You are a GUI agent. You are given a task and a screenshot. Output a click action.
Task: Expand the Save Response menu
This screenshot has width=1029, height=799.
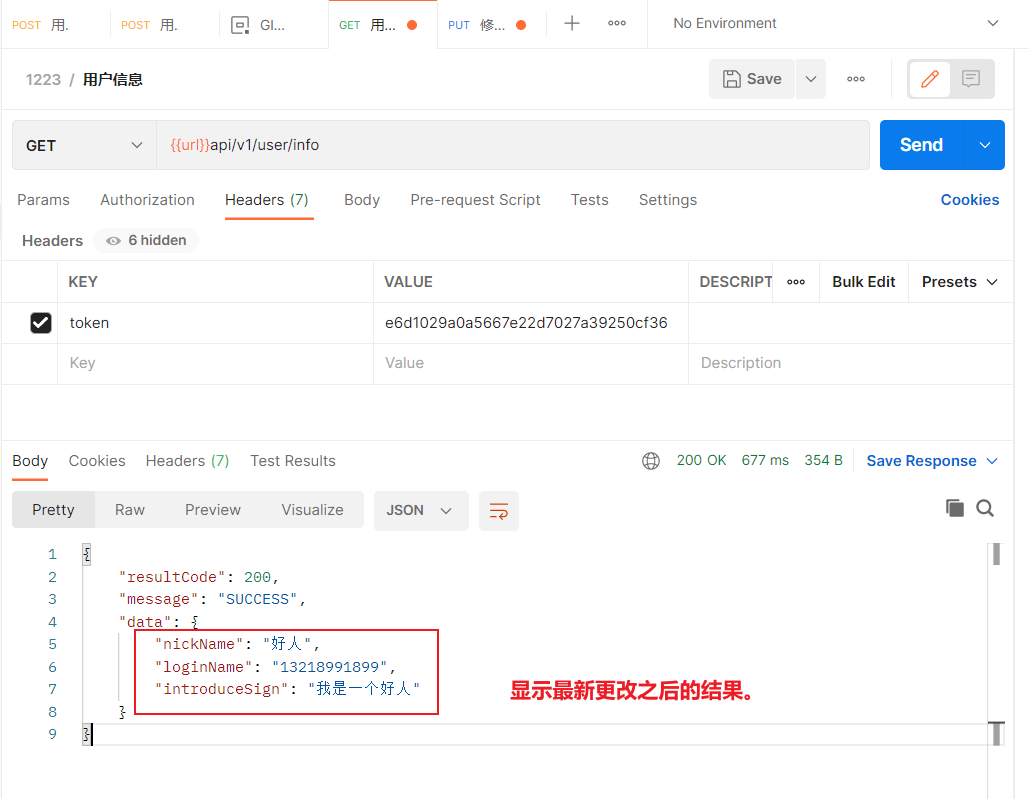(x=932, y=461)
